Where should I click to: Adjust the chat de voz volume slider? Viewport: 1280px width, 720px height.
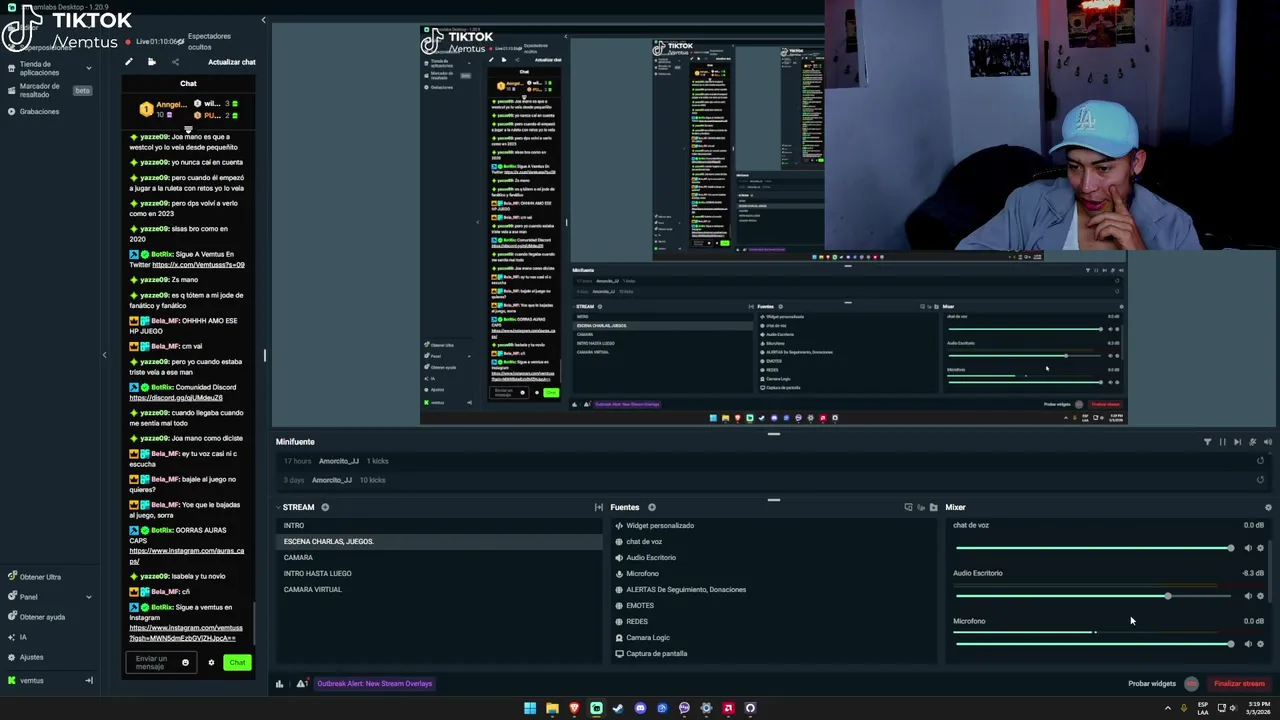tap(1093, 548)
